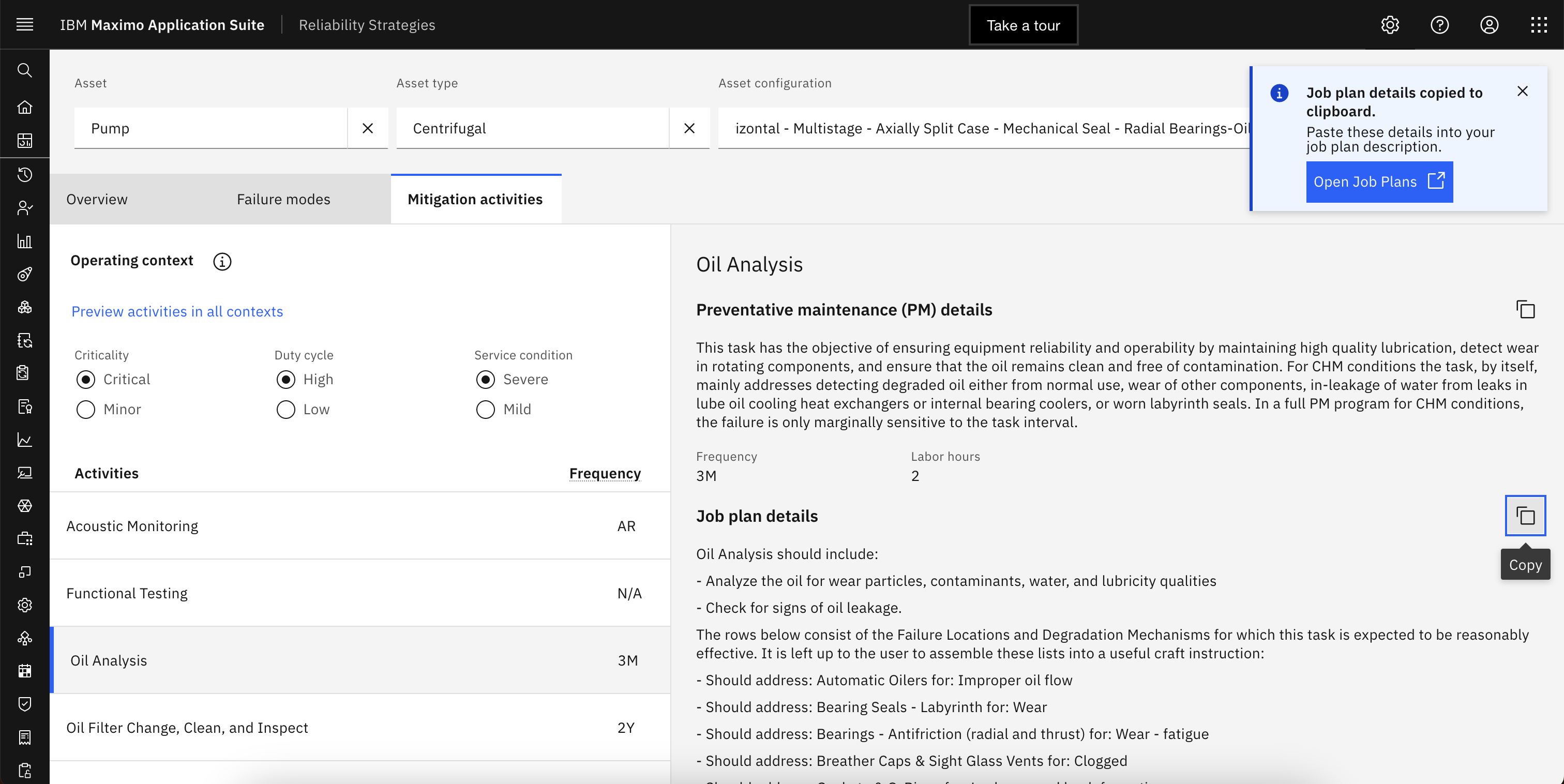Open the help question-mark icon
The height and width of the screenshot is (784, 1564).
1439,25
